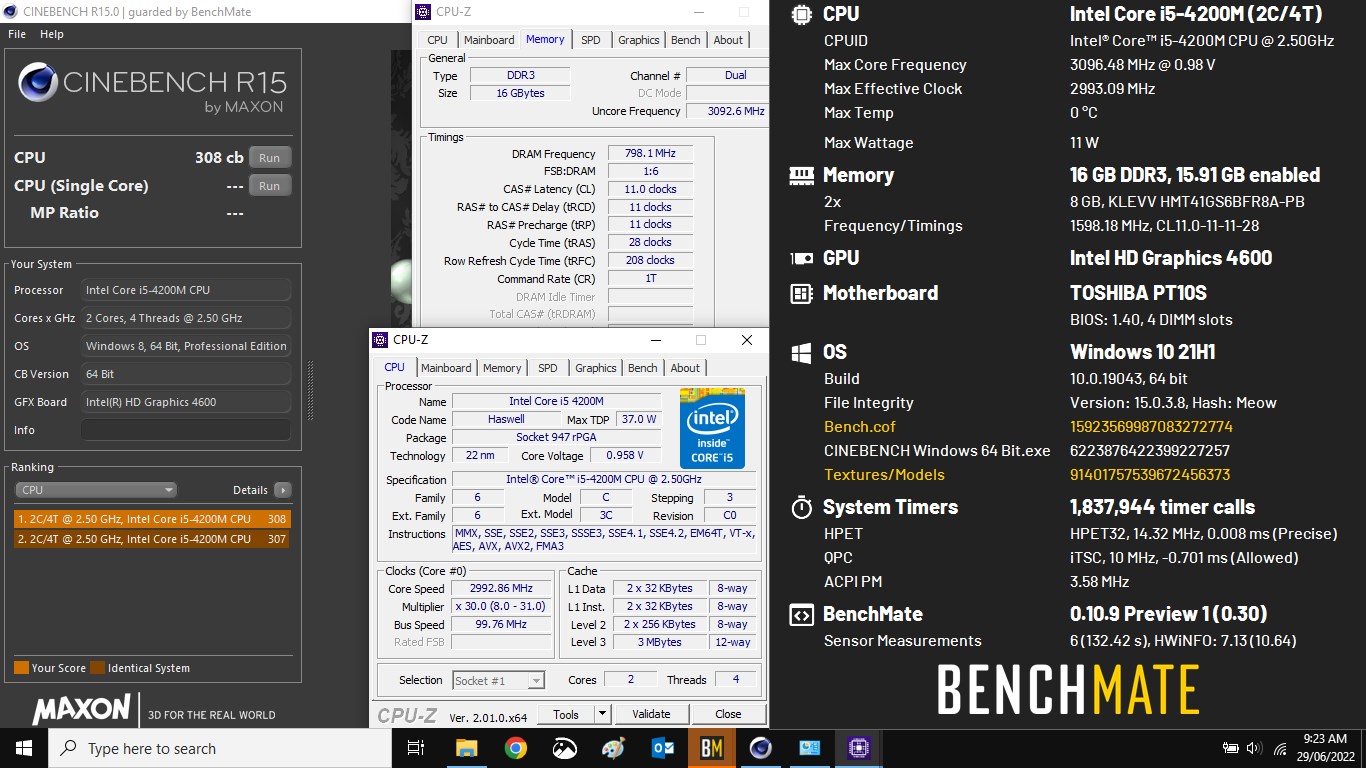Viewport: 1366px width, 768px height.
Task: Click the Validate button in CPU-Z
Action: 651,714
